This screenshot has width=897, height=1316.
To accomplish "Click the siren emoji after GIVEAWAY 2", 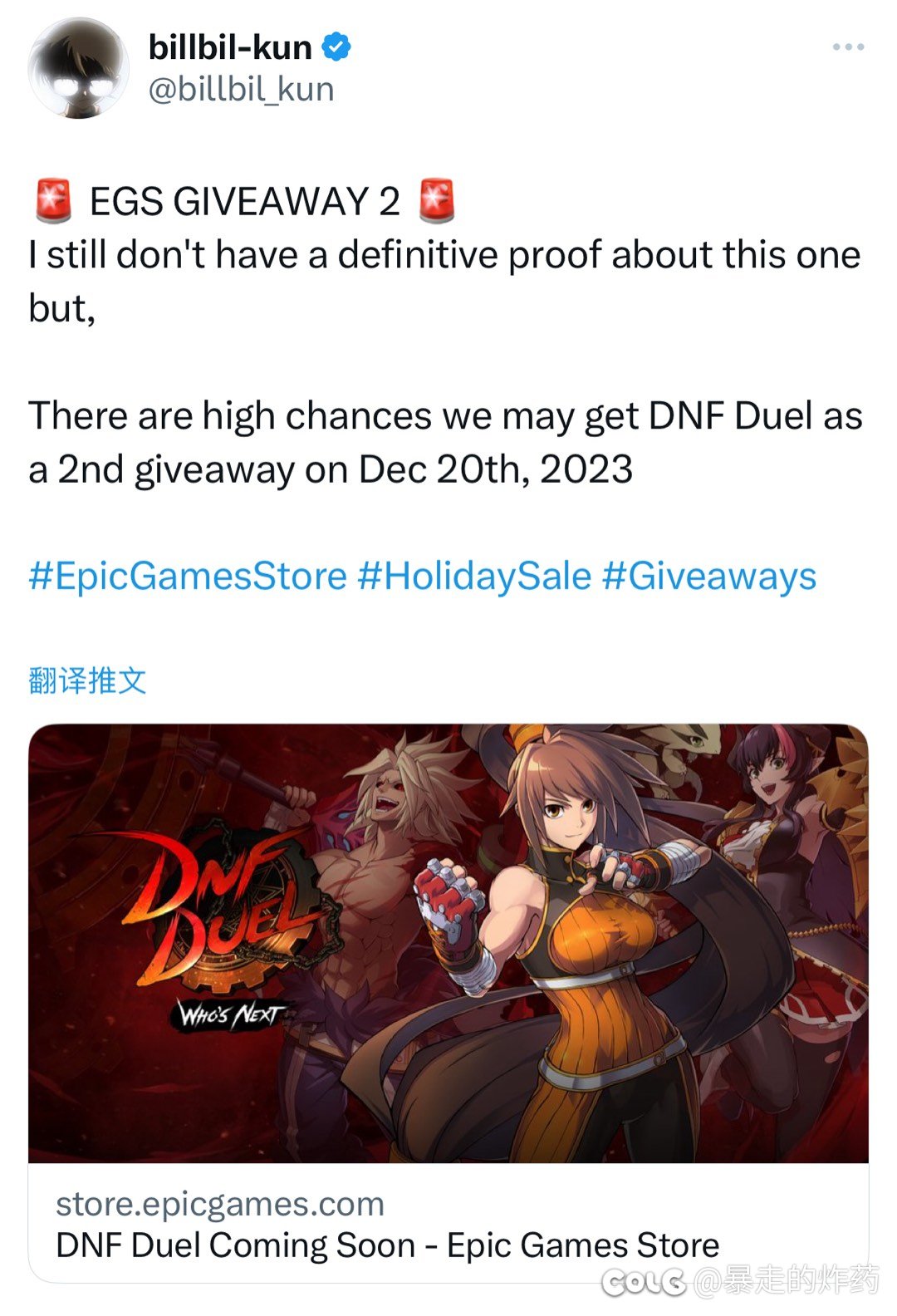I will [x=437, y=201].
